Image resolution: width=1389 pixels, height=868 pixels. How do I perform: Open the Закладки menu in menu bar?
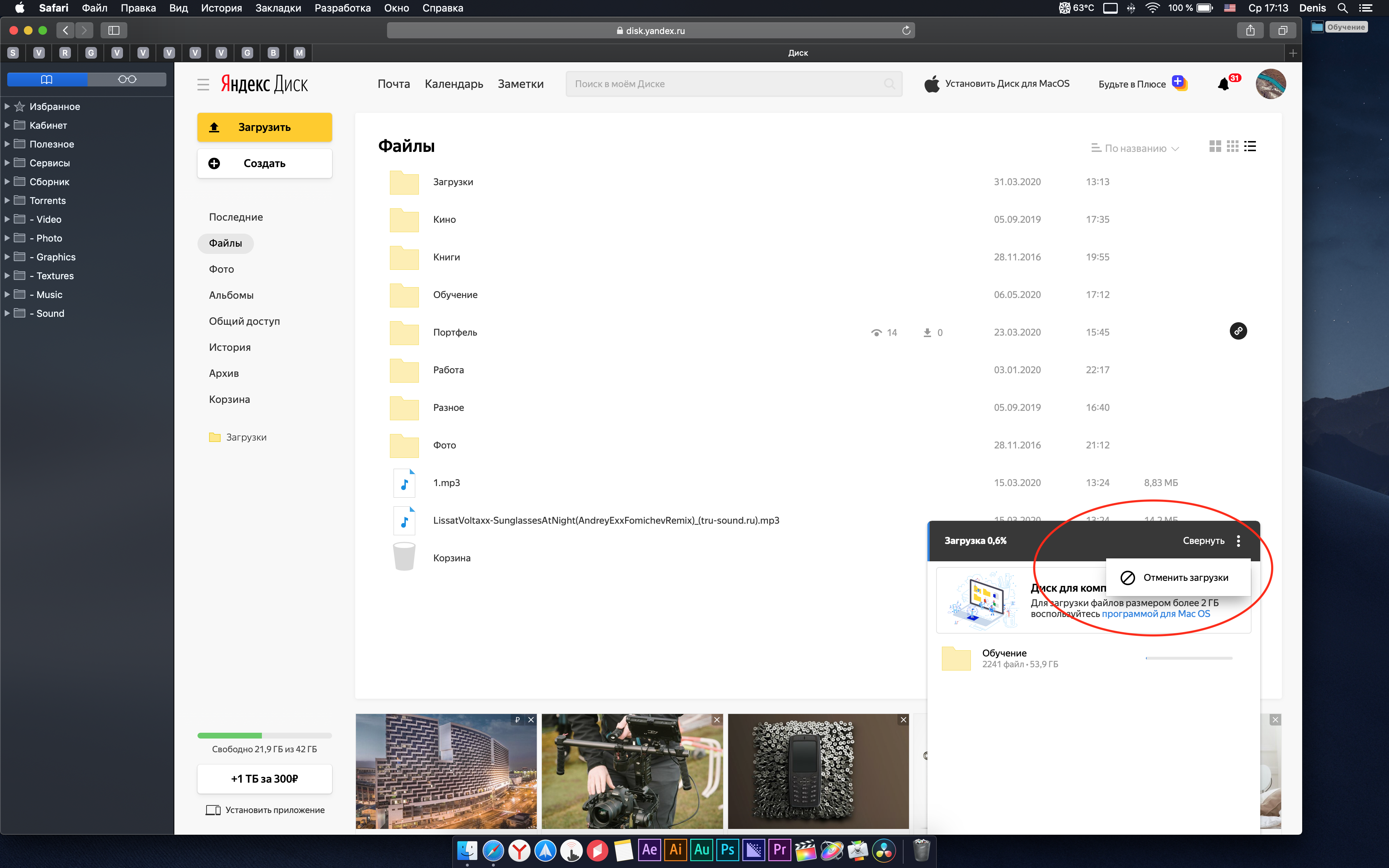[278, 8]
